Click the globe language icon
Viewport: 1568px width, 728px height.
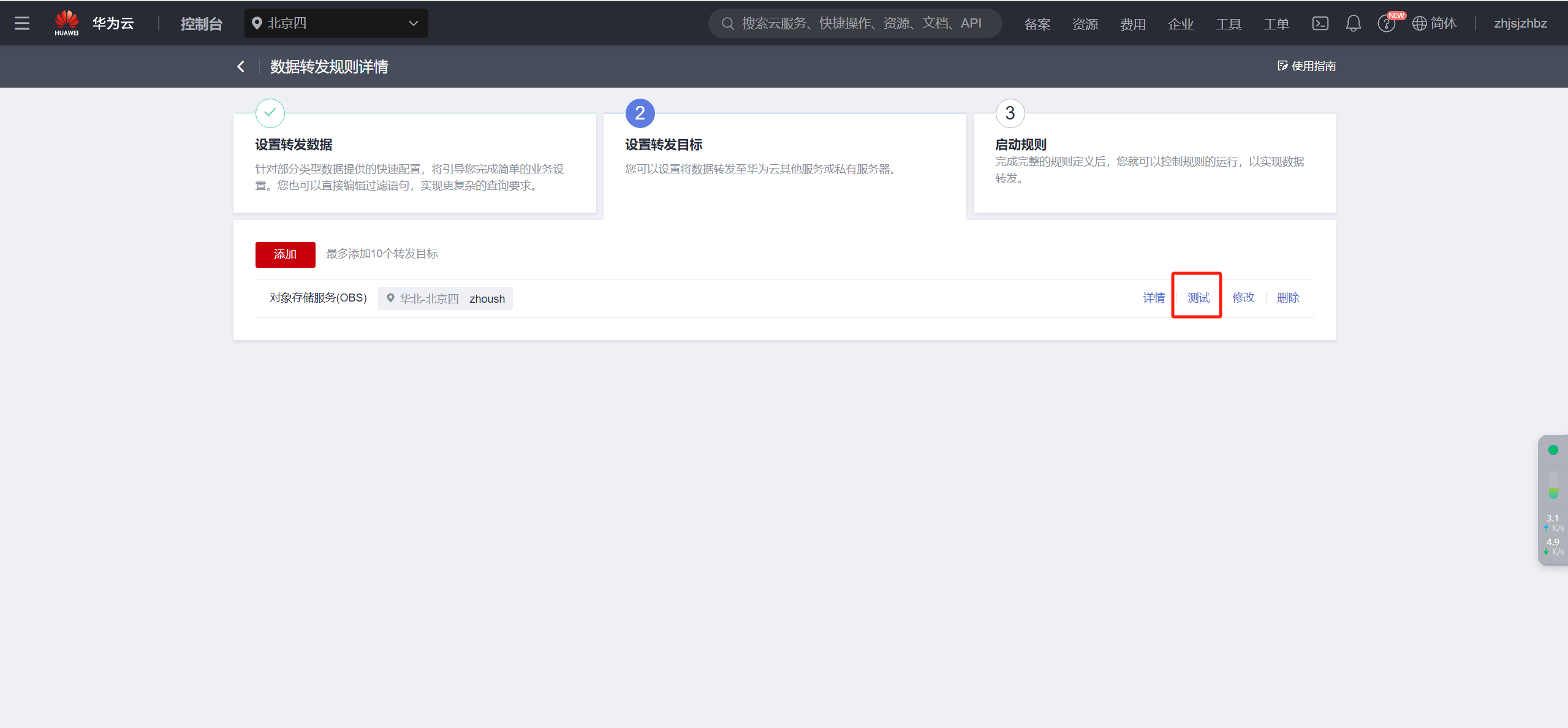1419,23
